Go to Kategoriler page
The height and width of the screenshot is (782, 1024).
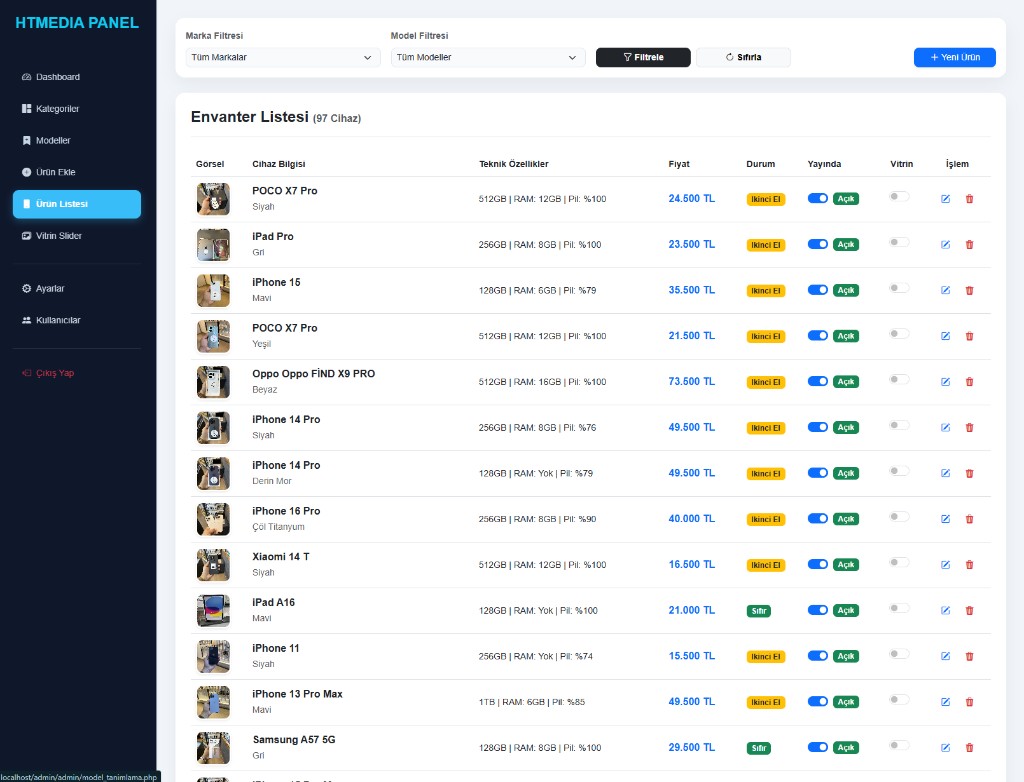click(x=77, y=108)
